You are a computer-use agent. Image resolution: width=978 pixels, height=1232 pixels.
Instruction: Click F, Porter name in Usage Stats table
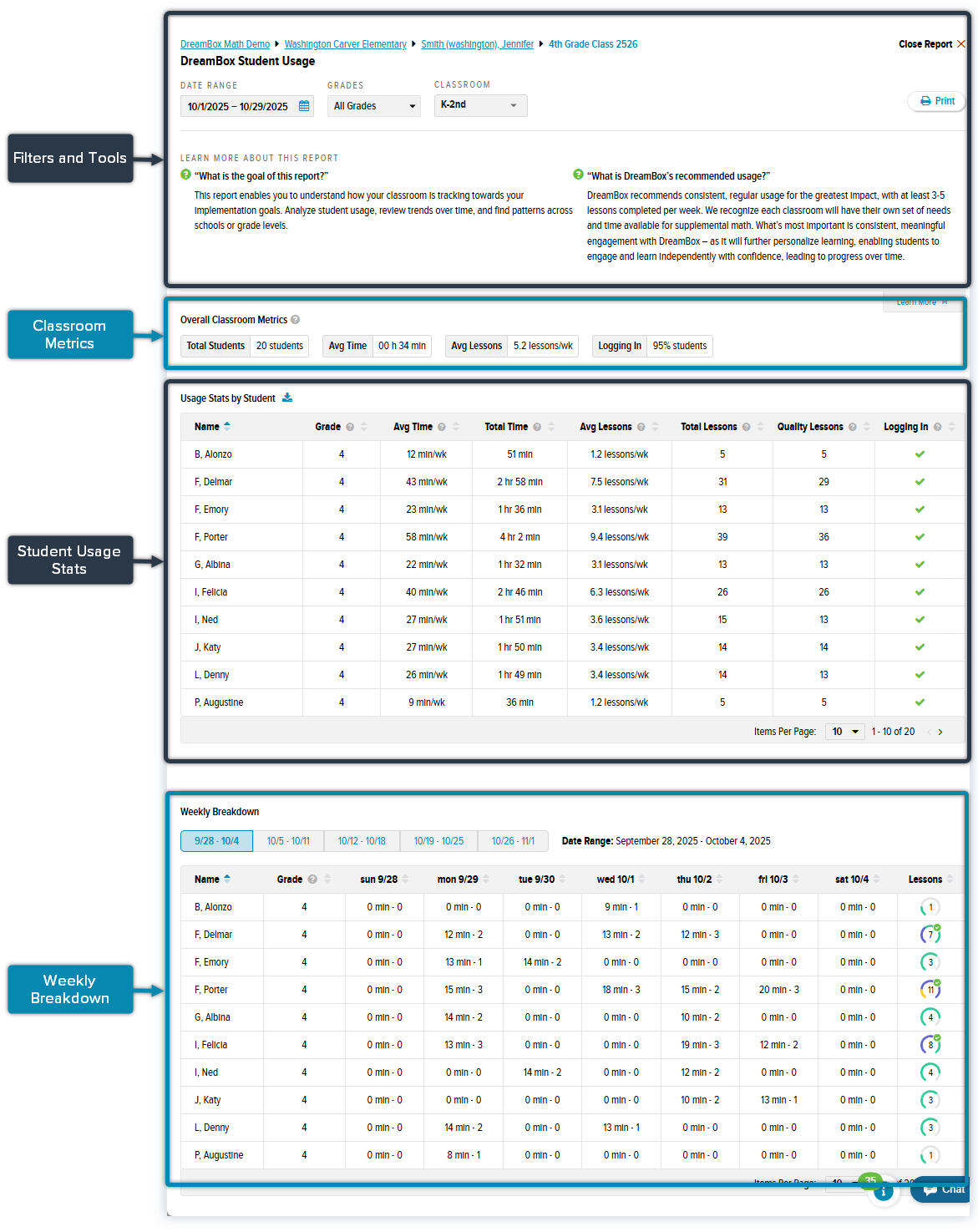click(211, 537)
